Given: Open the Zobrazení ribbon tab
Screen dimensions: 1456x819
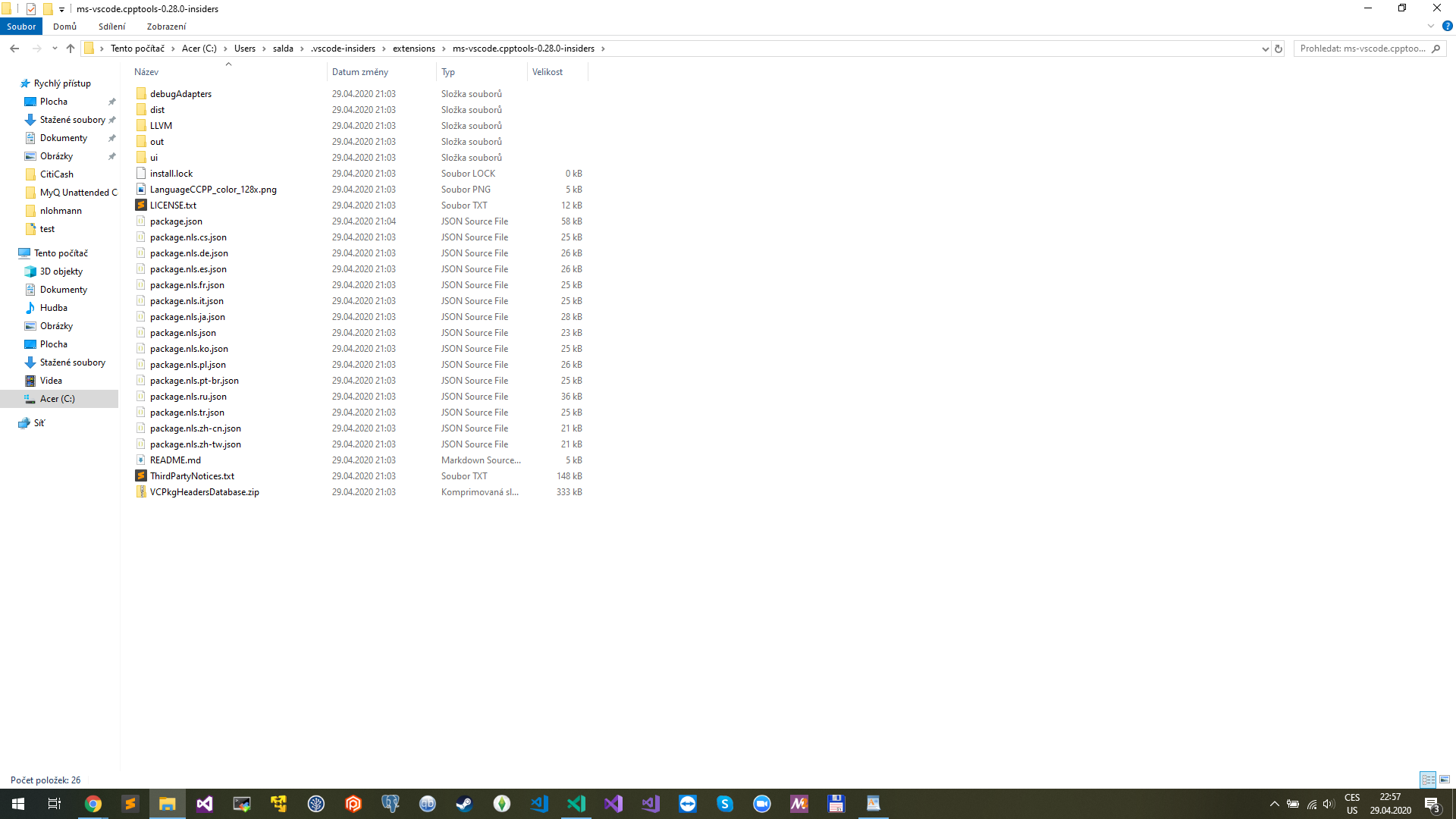Looking at the screenshot, I should (166, 27).
